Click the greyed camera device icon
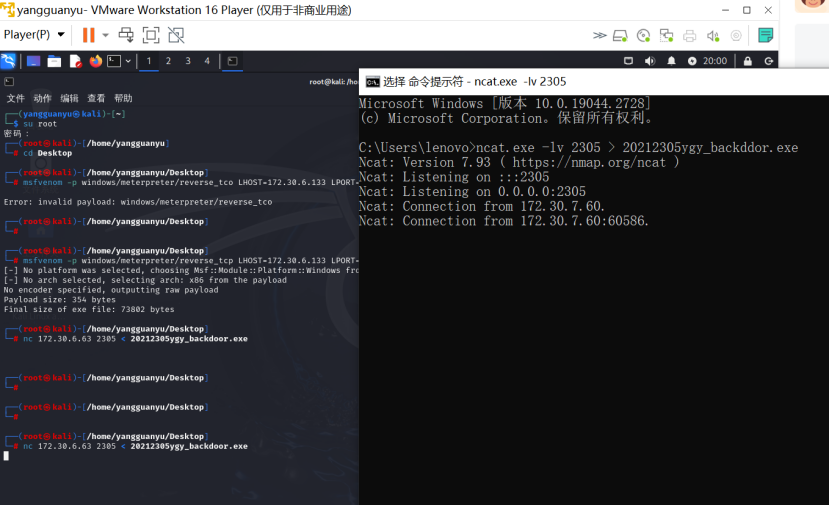 (x=736, y=36)
